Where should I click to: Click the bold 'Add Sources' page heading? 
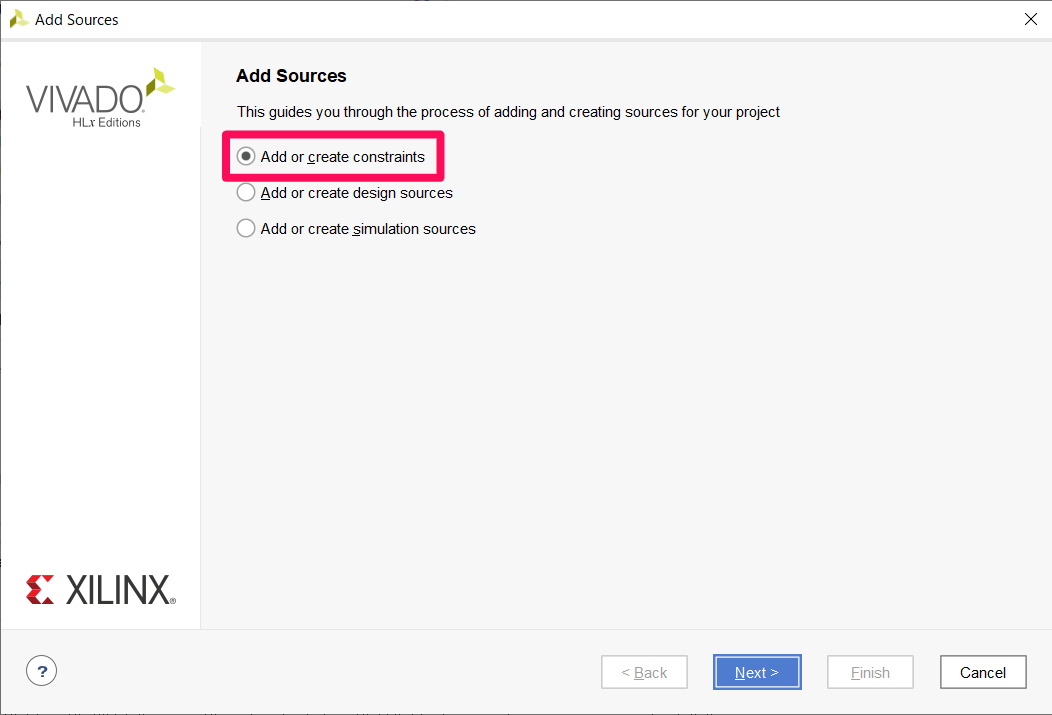point(291,76)
